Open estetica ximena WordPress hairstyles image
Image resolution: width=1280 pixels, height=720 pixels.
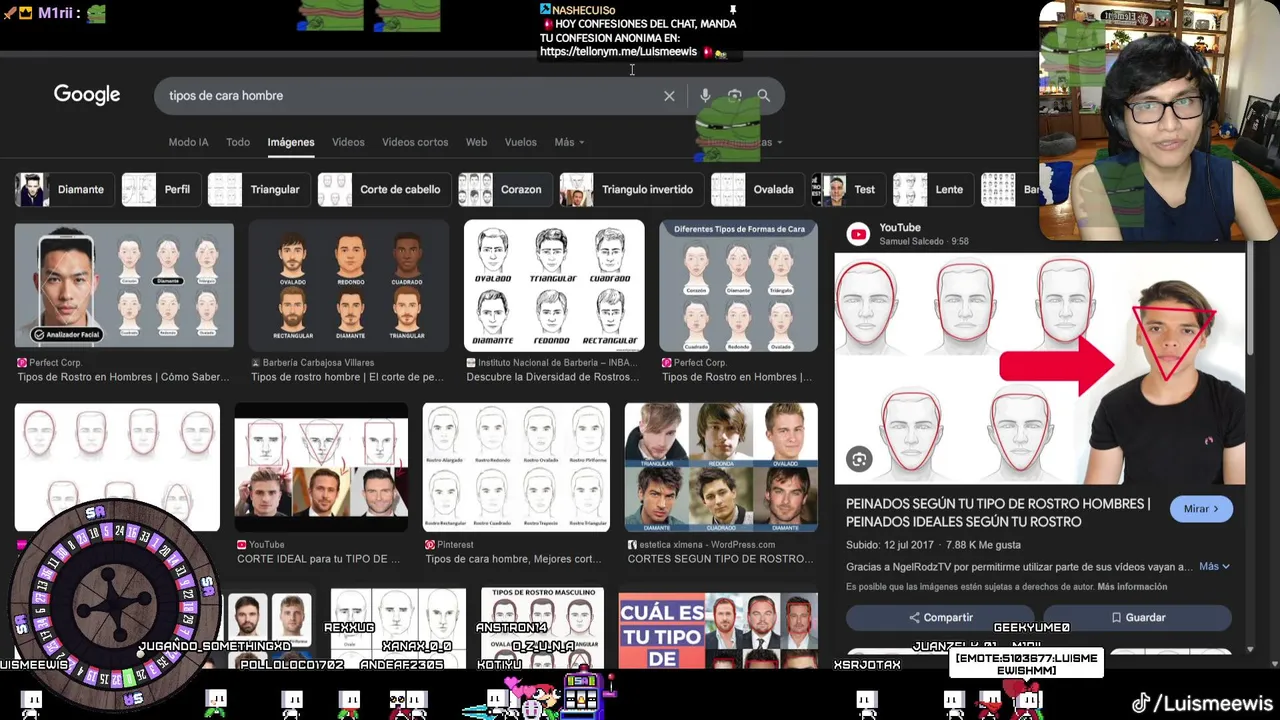(721, 468)
